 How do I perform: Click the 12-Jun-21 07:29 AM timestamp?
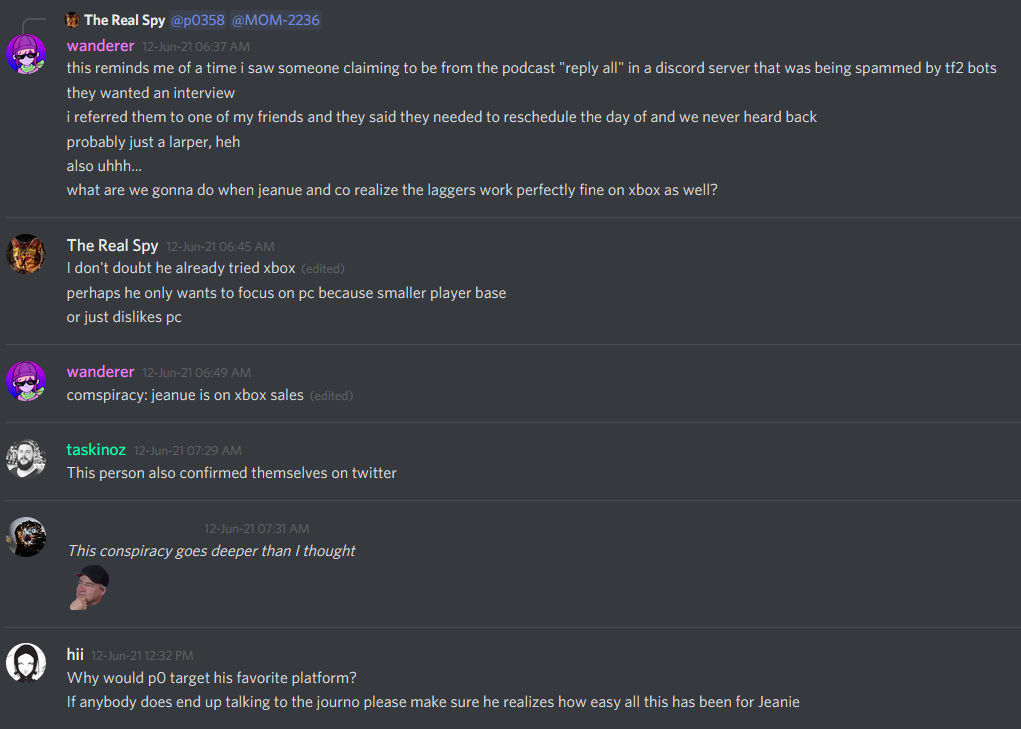click(187, 451)
